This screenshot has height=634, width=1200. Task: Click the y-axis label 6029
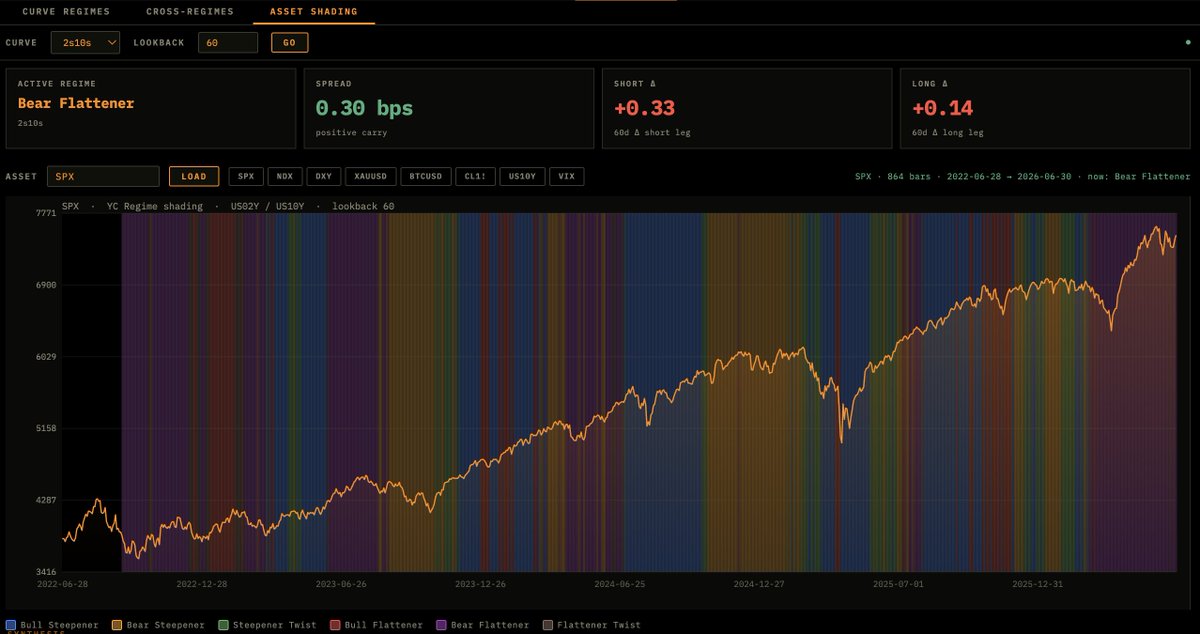(x=46, y=357)
